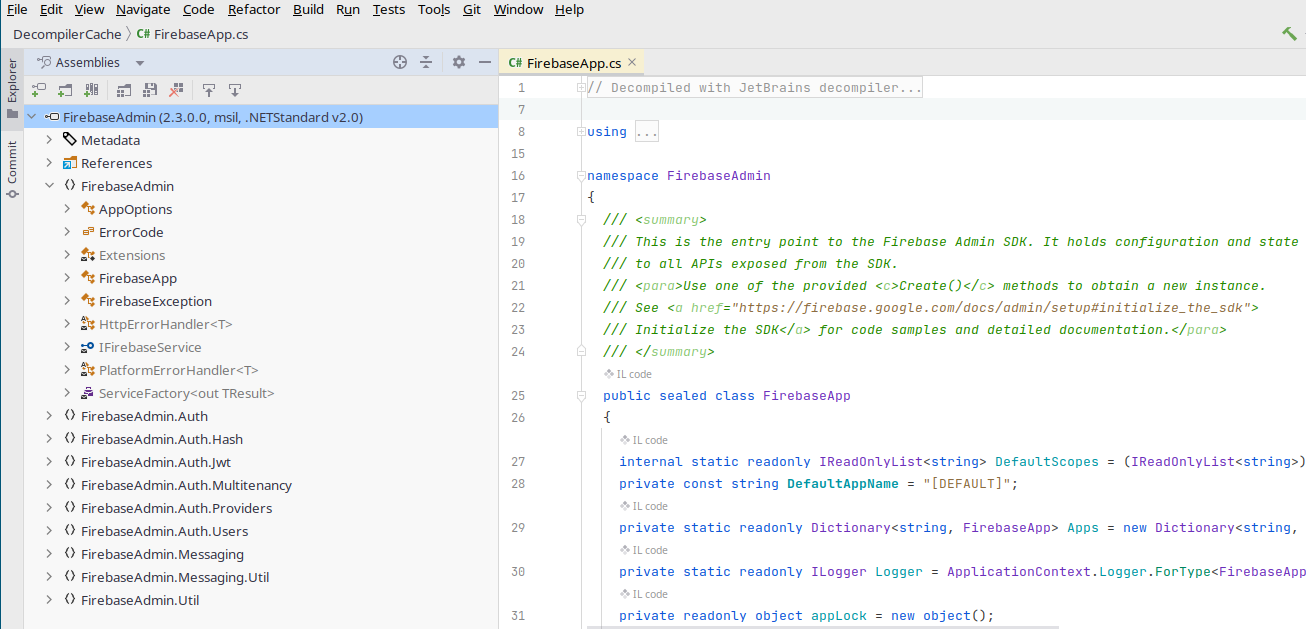The image size is (1306, 629).
Task: Expand the FirebaseAdmin.Util namespace arrow
Action: (x=49, y=600)
